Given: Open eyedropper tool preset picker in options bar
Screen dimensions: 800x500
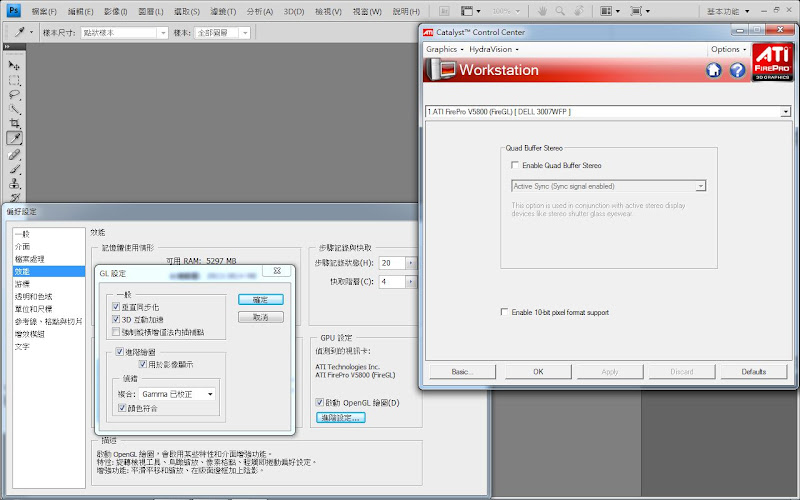Looking at the screenshot, I should pyautogui.click(x=23, y=32).
